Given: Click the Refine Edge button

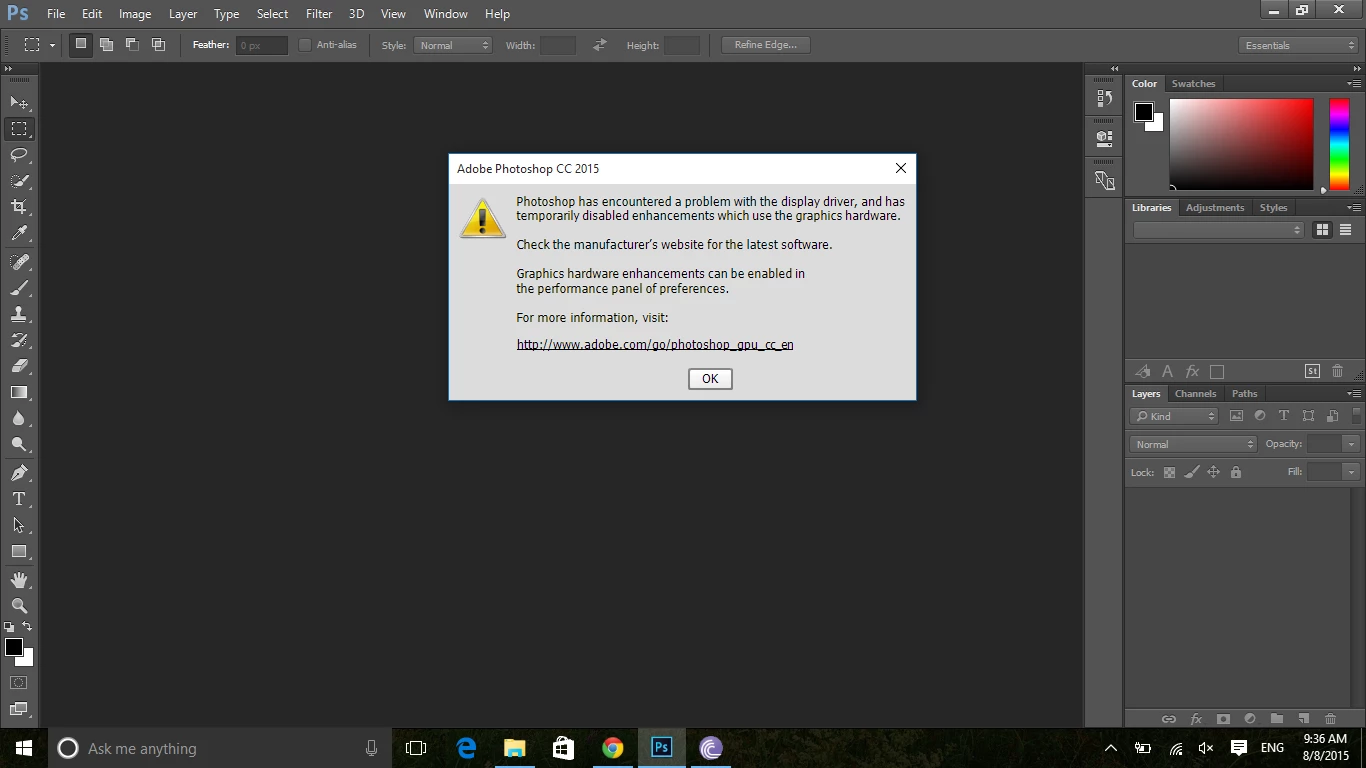Looking at the screenshot, I should [766, 45].
